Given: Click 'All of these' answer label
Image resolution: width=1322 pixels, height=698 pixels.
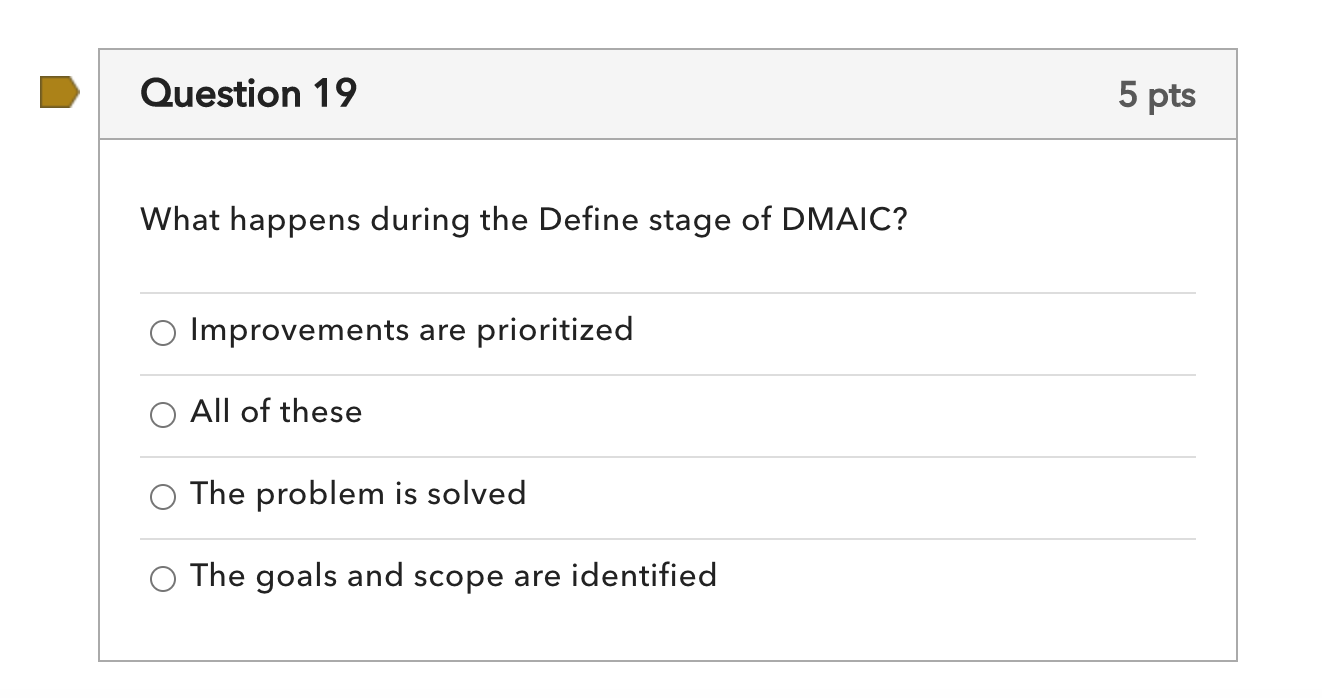Looking at the screenshot, I should click(x=276, y=412).
